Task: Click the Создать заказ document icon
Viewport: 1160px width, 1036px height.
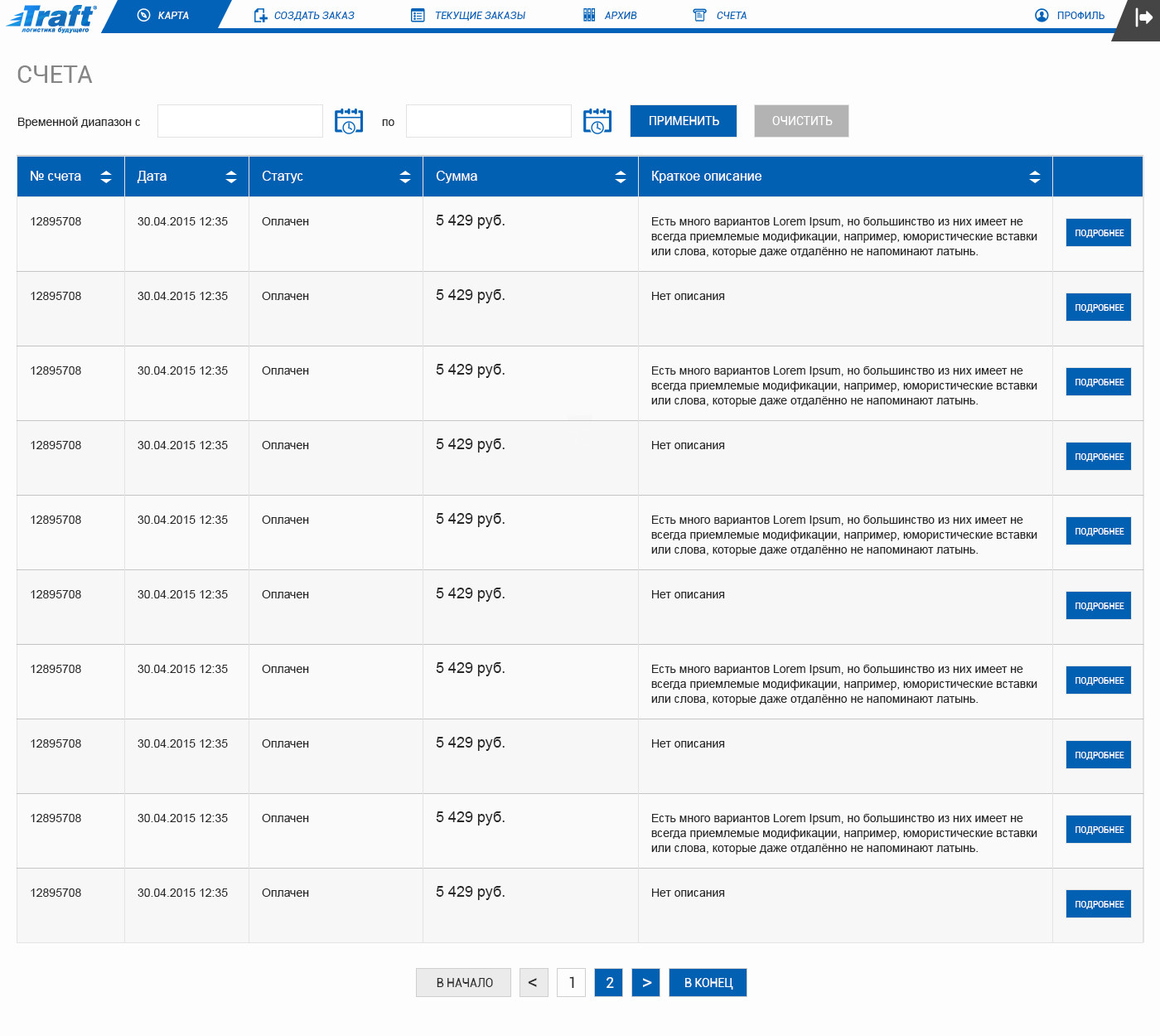Action: pos(260,15)
